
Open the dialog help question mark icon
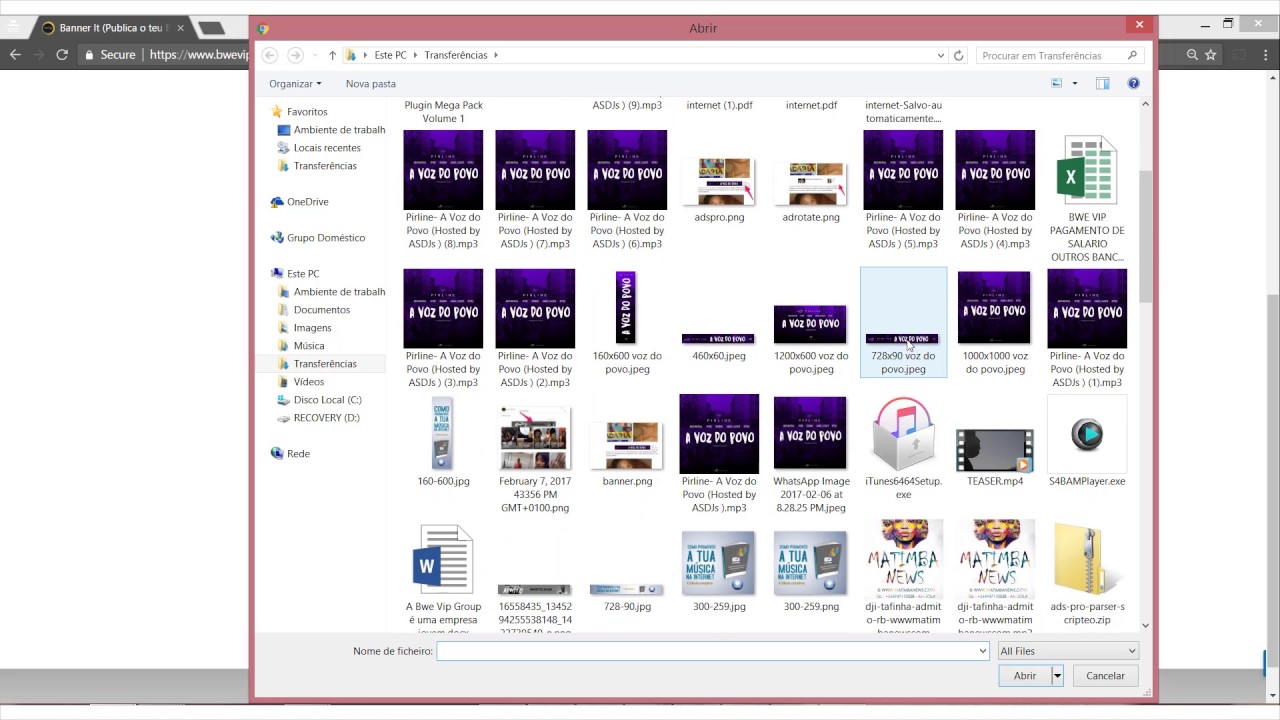[x=1133, y=84]
